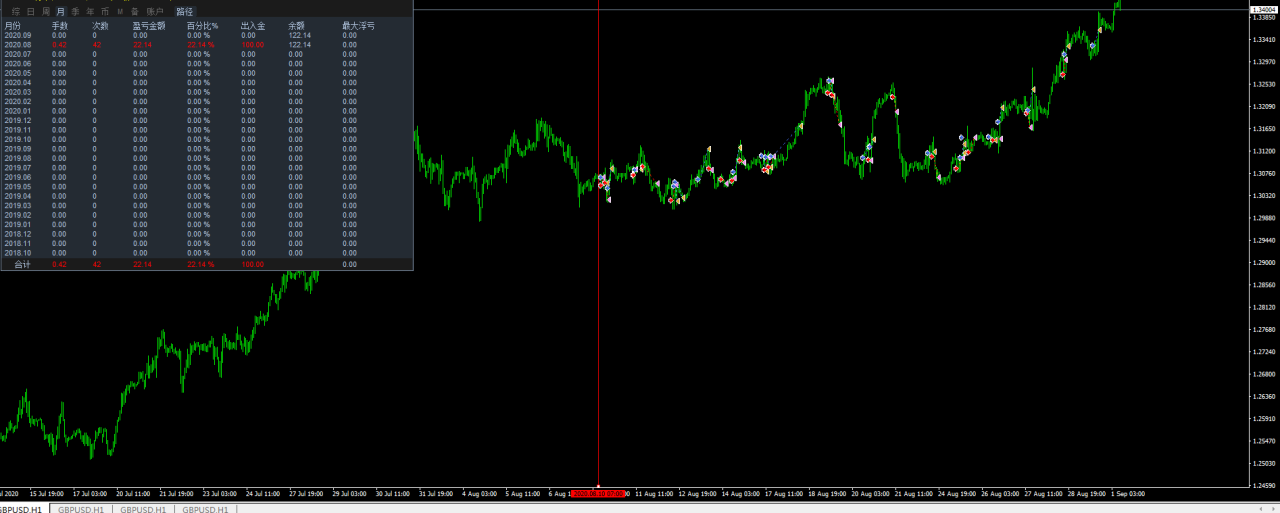This screenshot has height=513, width=1280.
Task: Select the 2019.10 month row
Action: tap(206, 140)
